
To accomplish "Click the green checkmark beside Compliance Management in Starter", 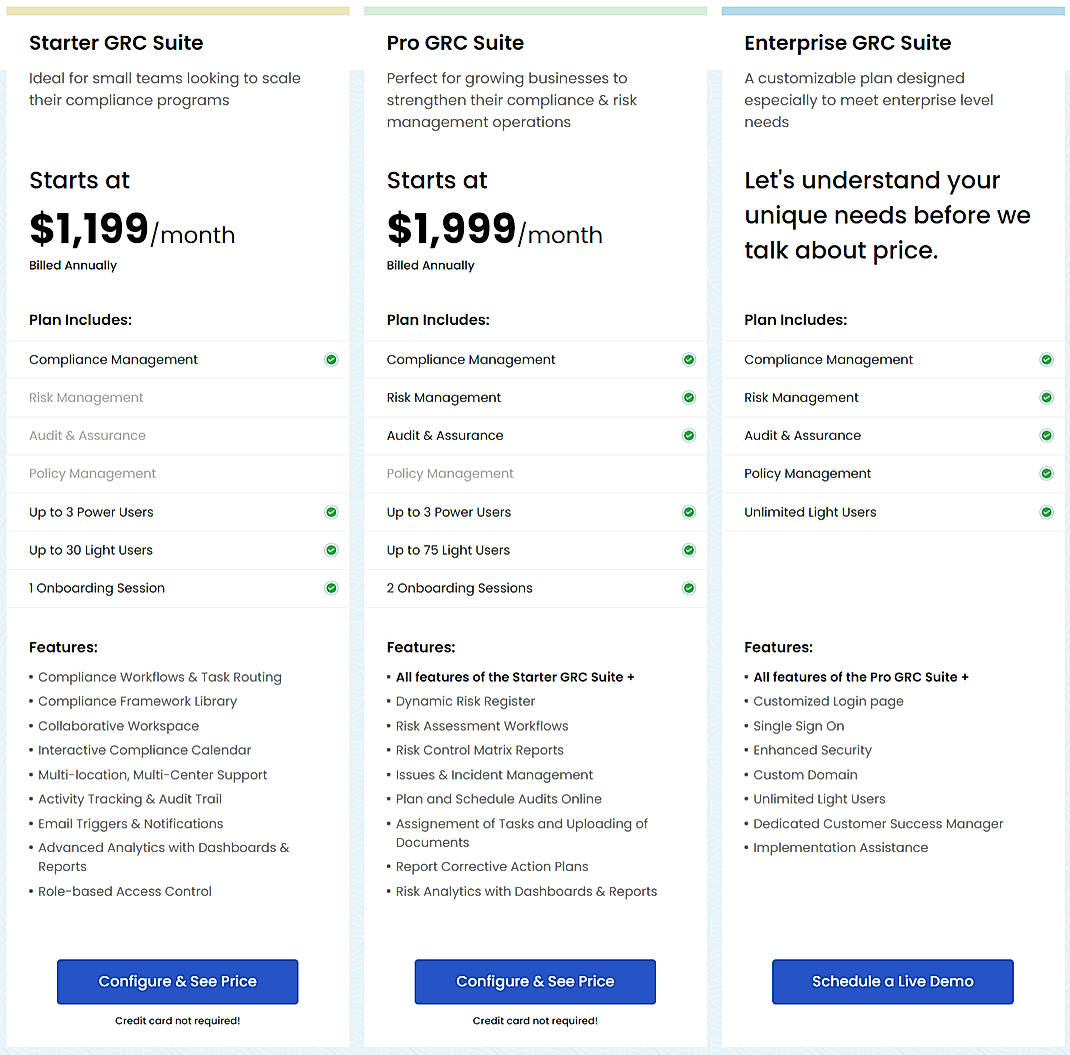I will click(x=331, y=359).
